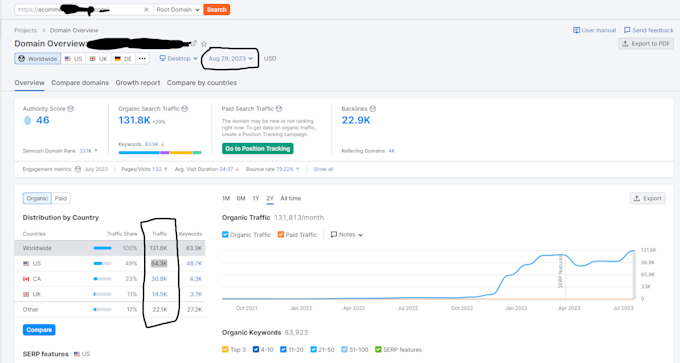
Task: Open the Notes dropdown
Action: [347, 235]
